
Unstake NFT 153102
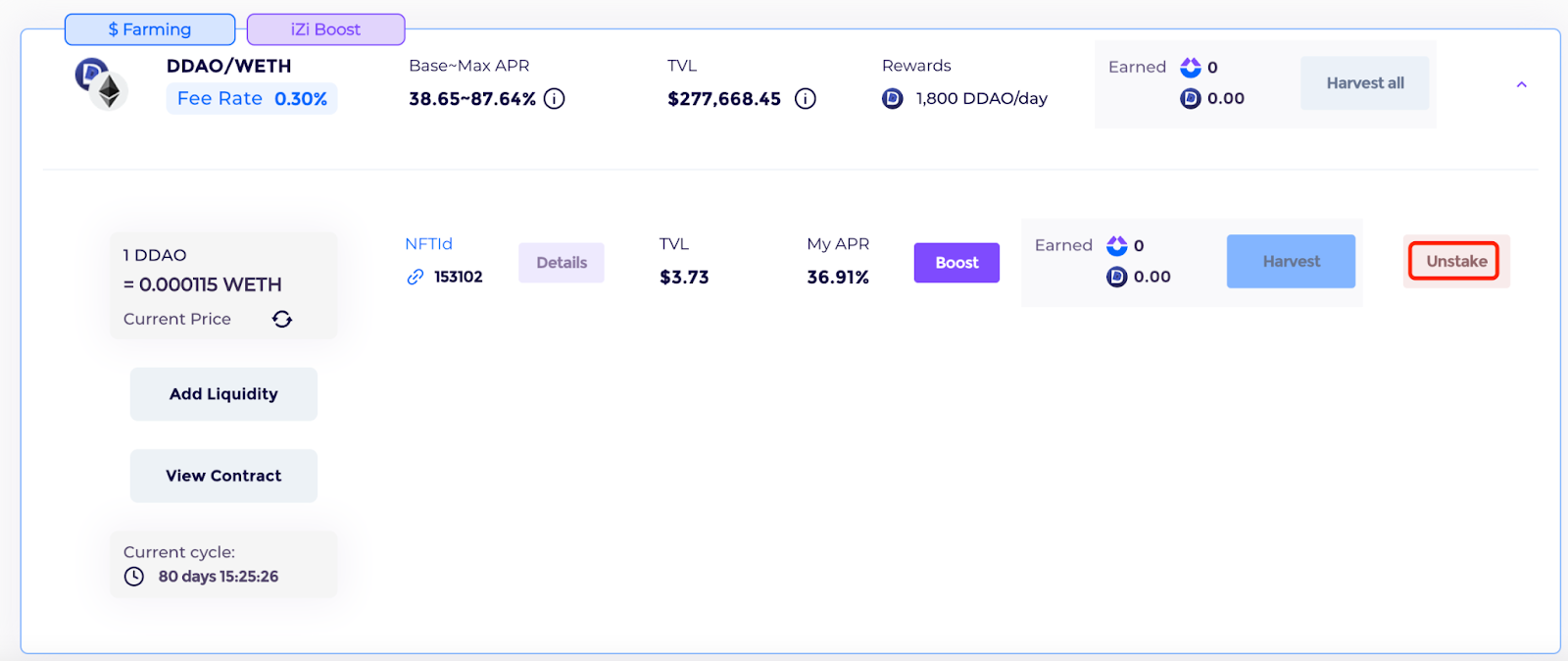1456,262
